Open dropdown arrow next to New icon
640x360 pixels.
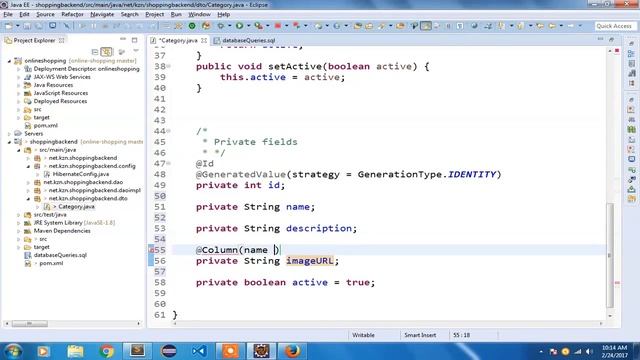point(18,26)
